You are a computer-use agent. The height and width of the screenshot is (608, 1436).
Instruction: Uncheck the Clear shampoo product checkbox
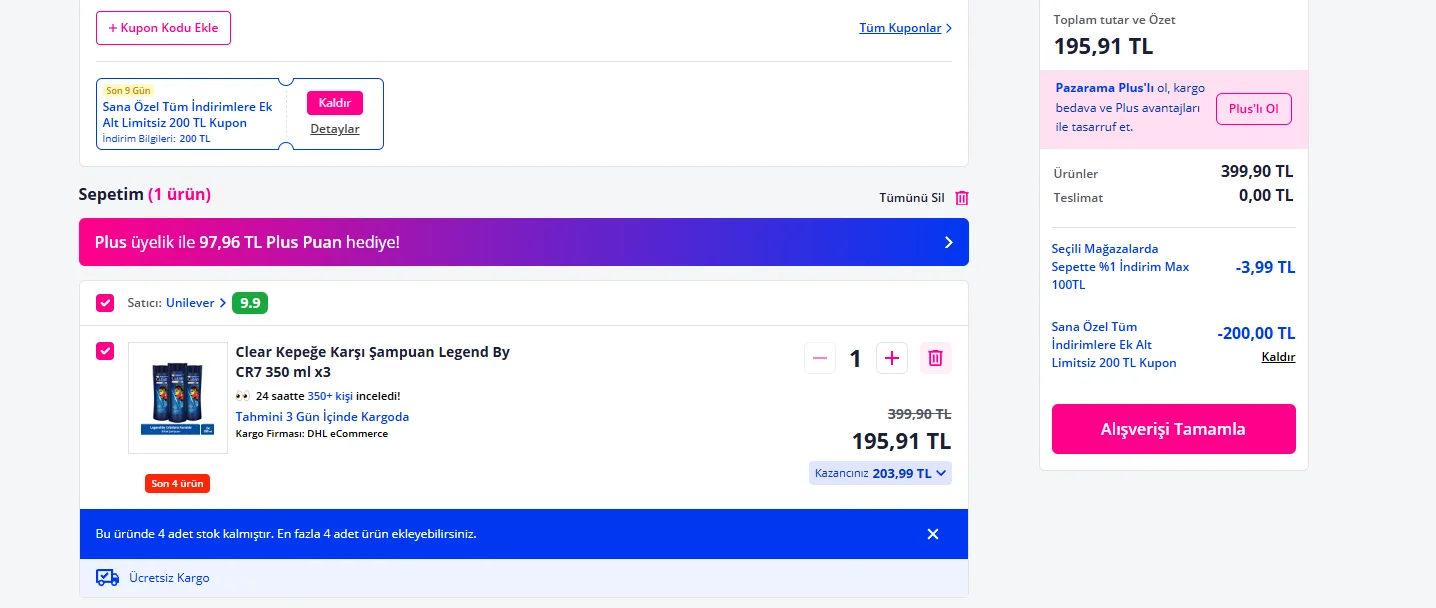tap(105, 351)
